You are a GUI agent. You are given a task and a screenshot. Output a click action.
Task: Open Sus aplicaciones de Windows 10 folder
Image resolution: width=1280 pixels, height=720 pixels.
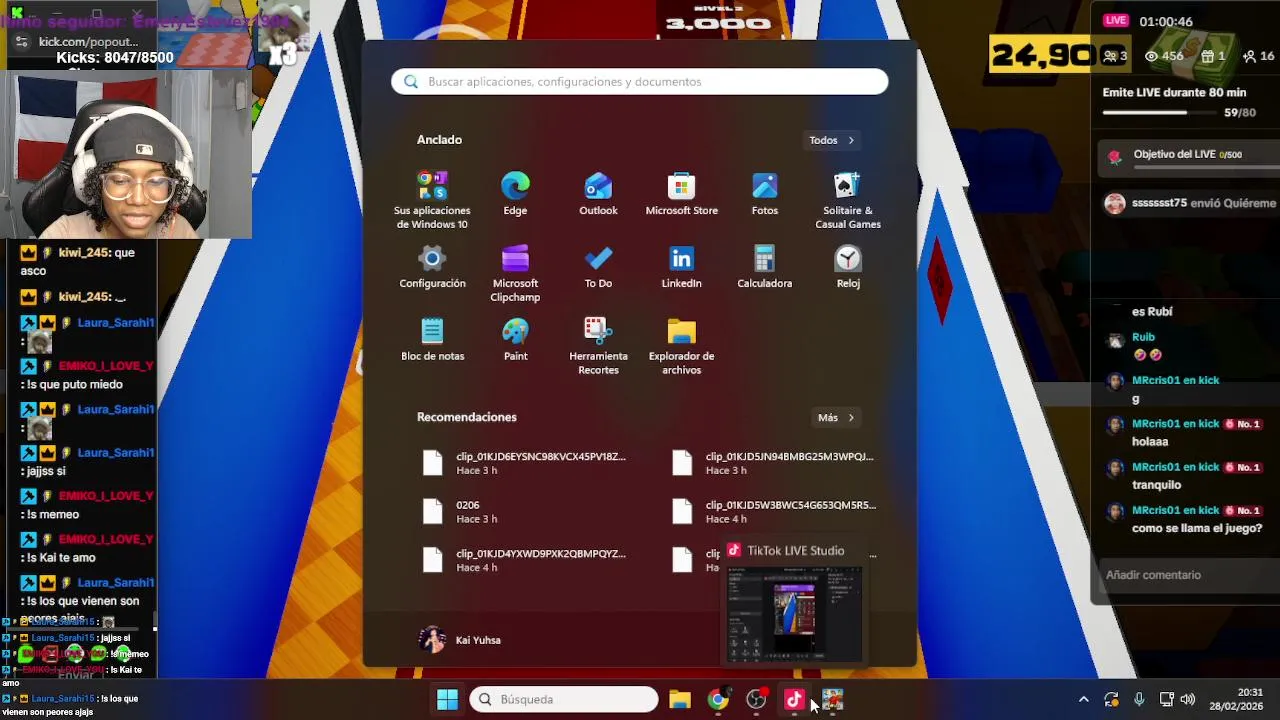click(x=432, y=200)
